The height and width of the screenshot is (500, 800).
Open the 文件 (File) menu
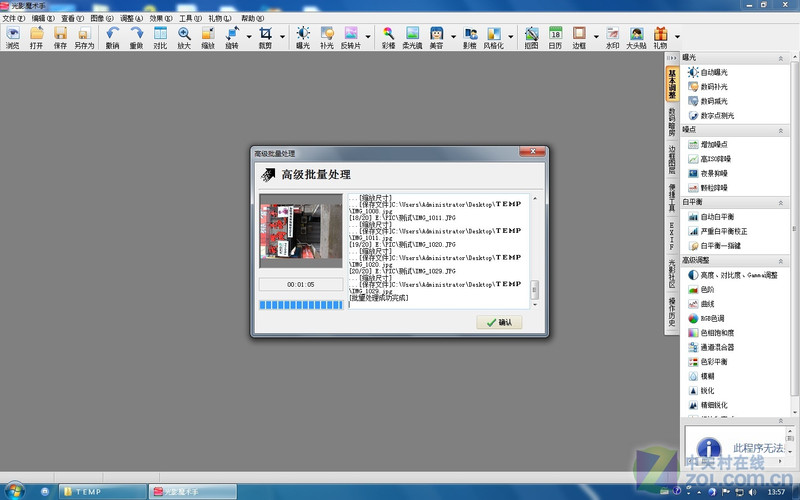click(x=13, y=18)
